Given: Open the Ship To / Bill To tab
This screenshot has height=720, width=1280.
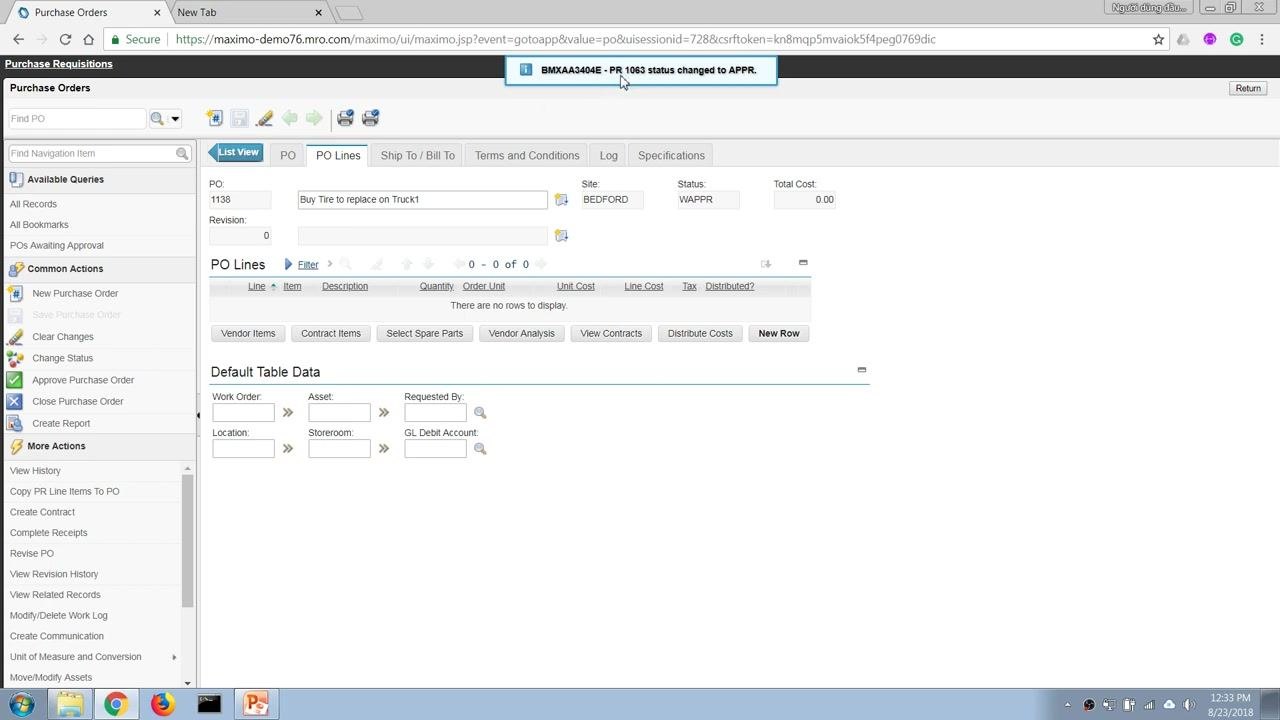Looking at the screenshot, I should coord(418,155).
